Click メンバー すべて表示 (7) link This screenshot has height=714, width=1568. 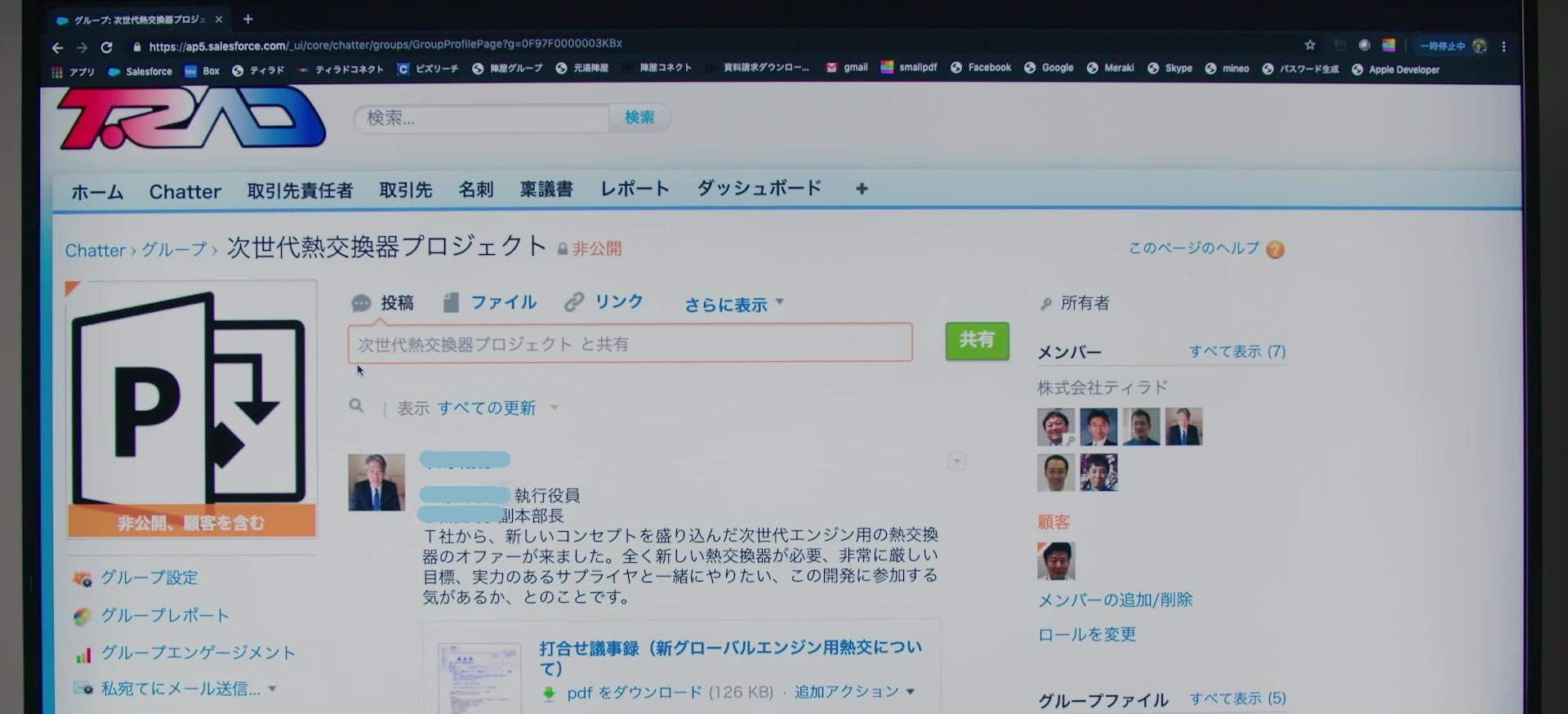tap(1237, 351)
